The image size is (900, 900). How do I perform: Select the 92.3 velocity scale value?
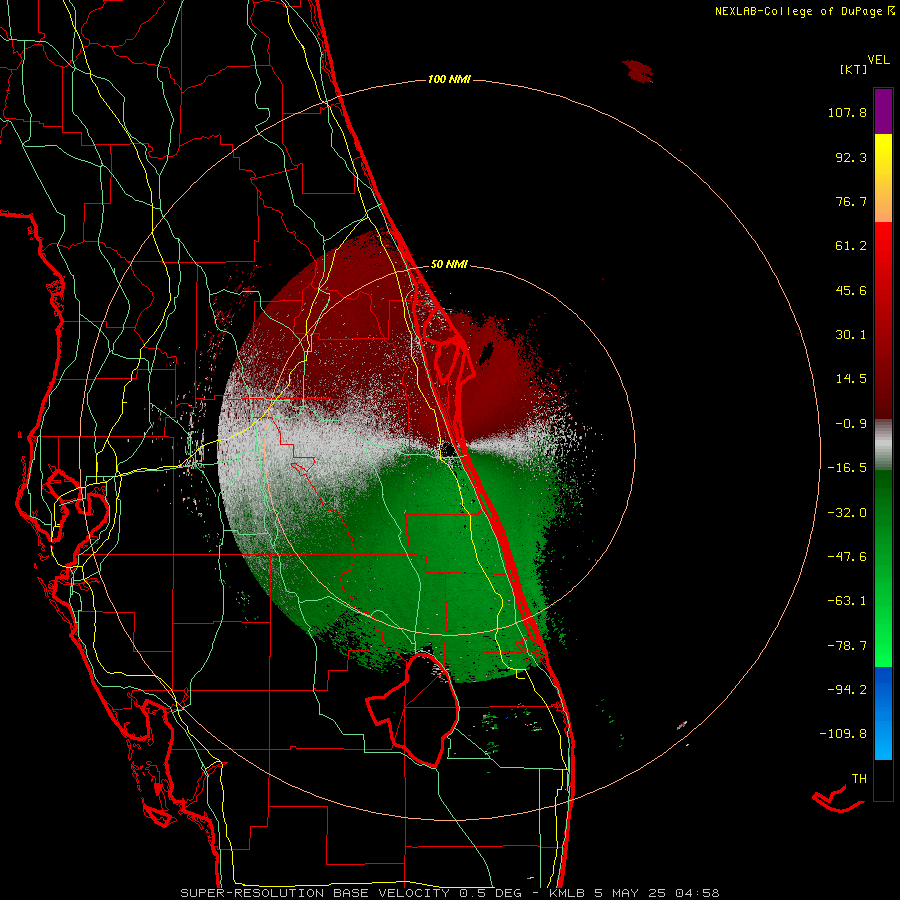pos(851,157)
